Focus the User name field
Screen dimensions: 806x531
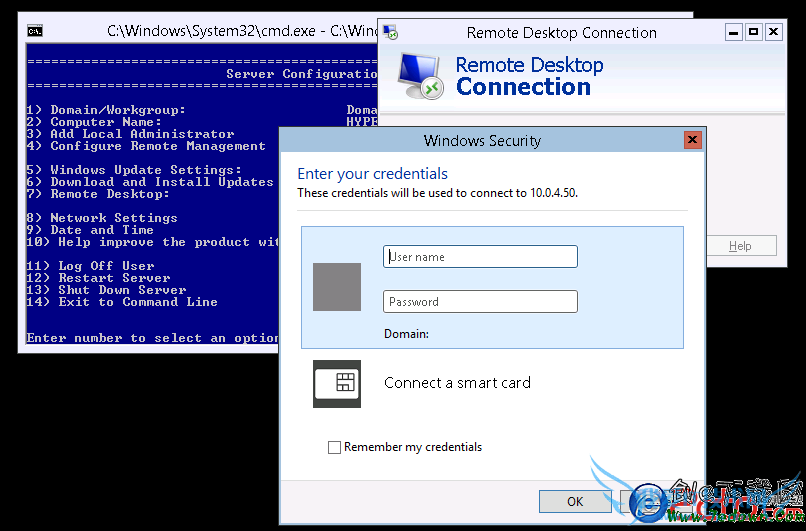pyautogui.click(x=480, y=257)
